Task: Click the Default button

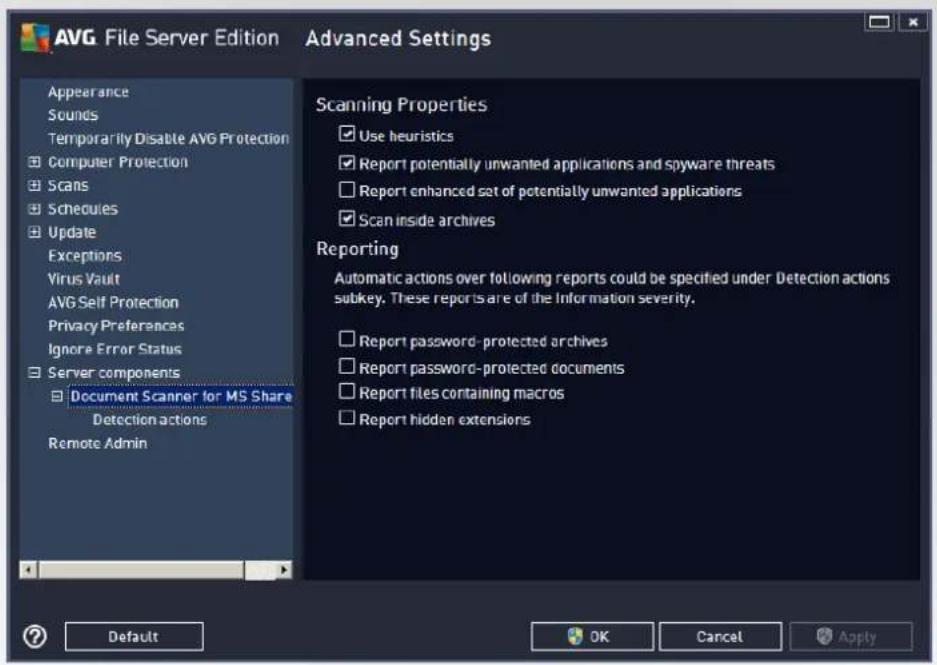Action: pyautogui.click(x=134, y=636)
